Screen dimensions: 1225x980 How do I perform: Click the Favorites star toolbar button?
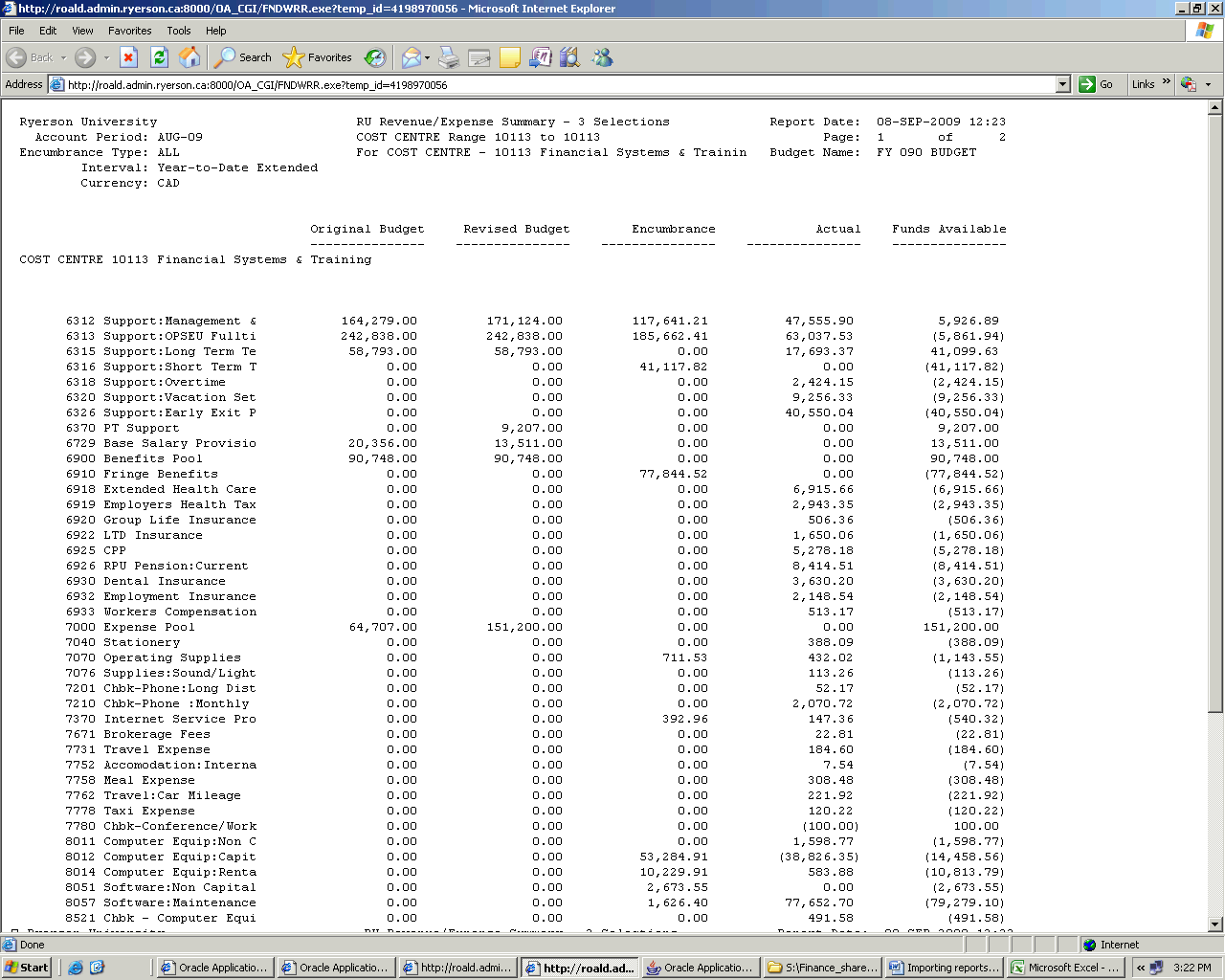(318, 57)
